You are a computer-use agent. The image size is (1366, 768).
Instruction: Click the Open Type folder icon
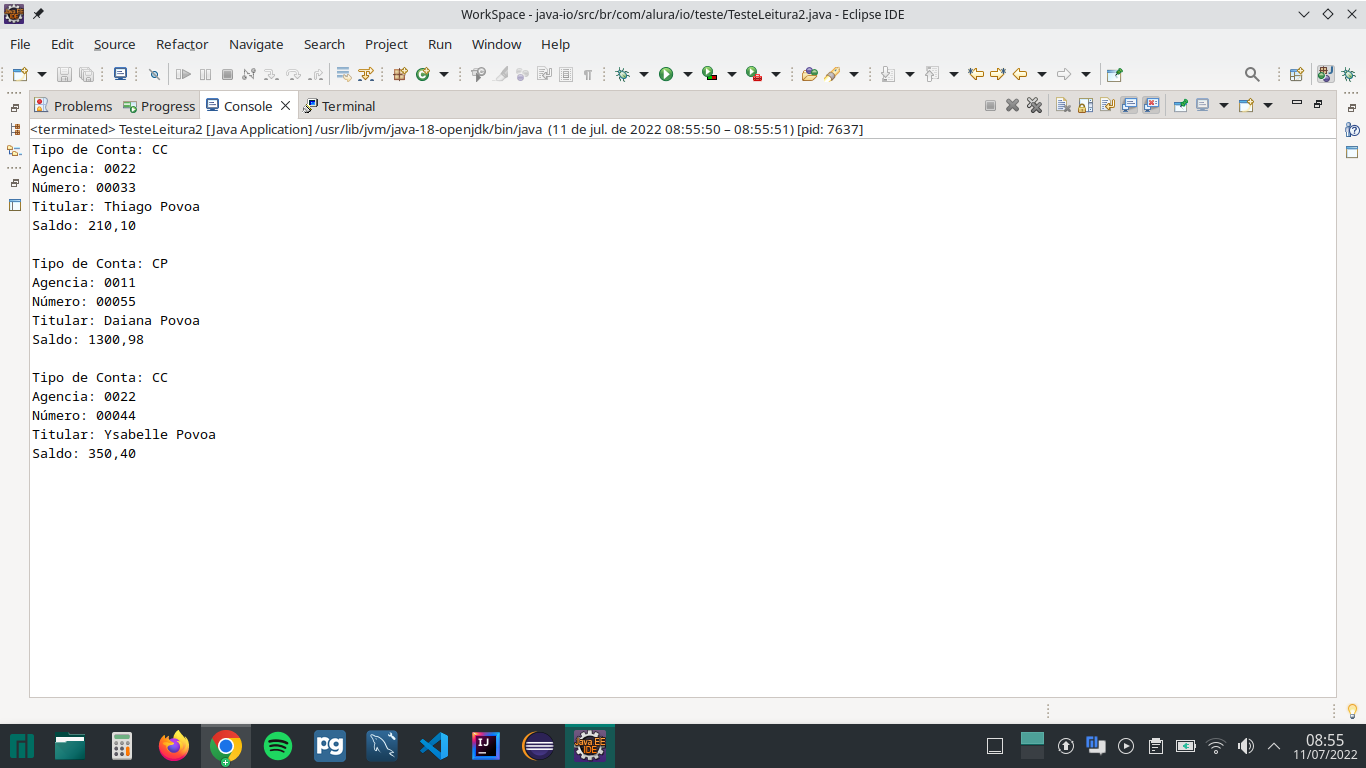[x=810, y=74]
